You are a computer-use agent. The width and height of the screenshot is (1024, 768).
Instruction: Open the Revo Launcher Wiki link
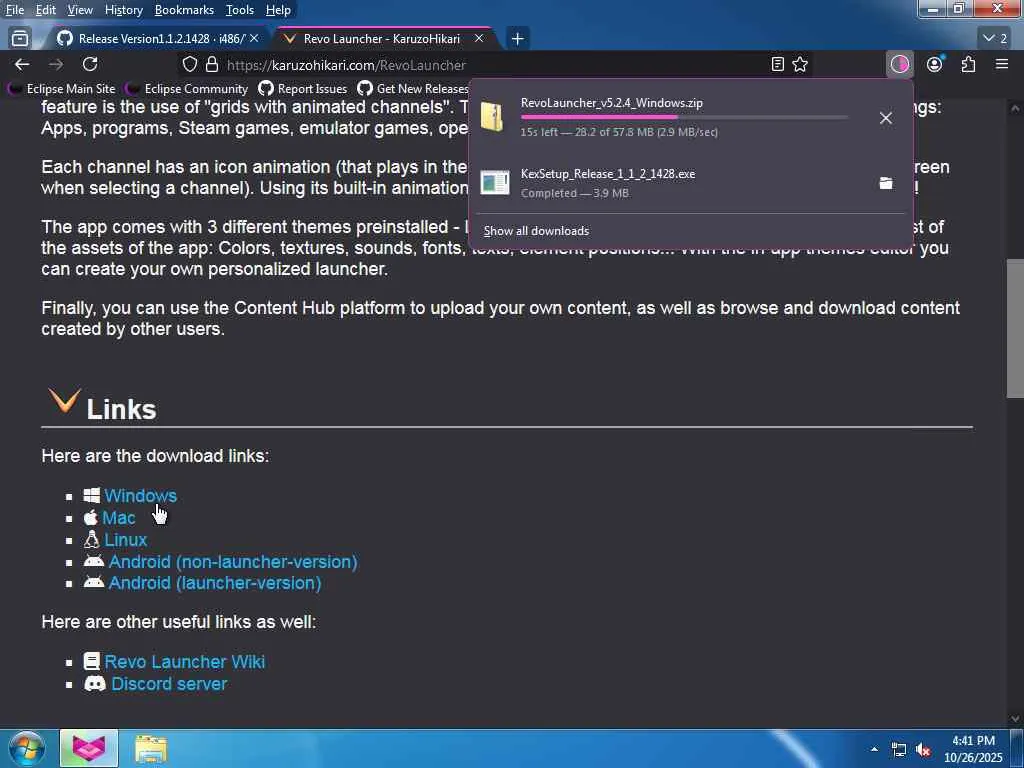point(185,662)
